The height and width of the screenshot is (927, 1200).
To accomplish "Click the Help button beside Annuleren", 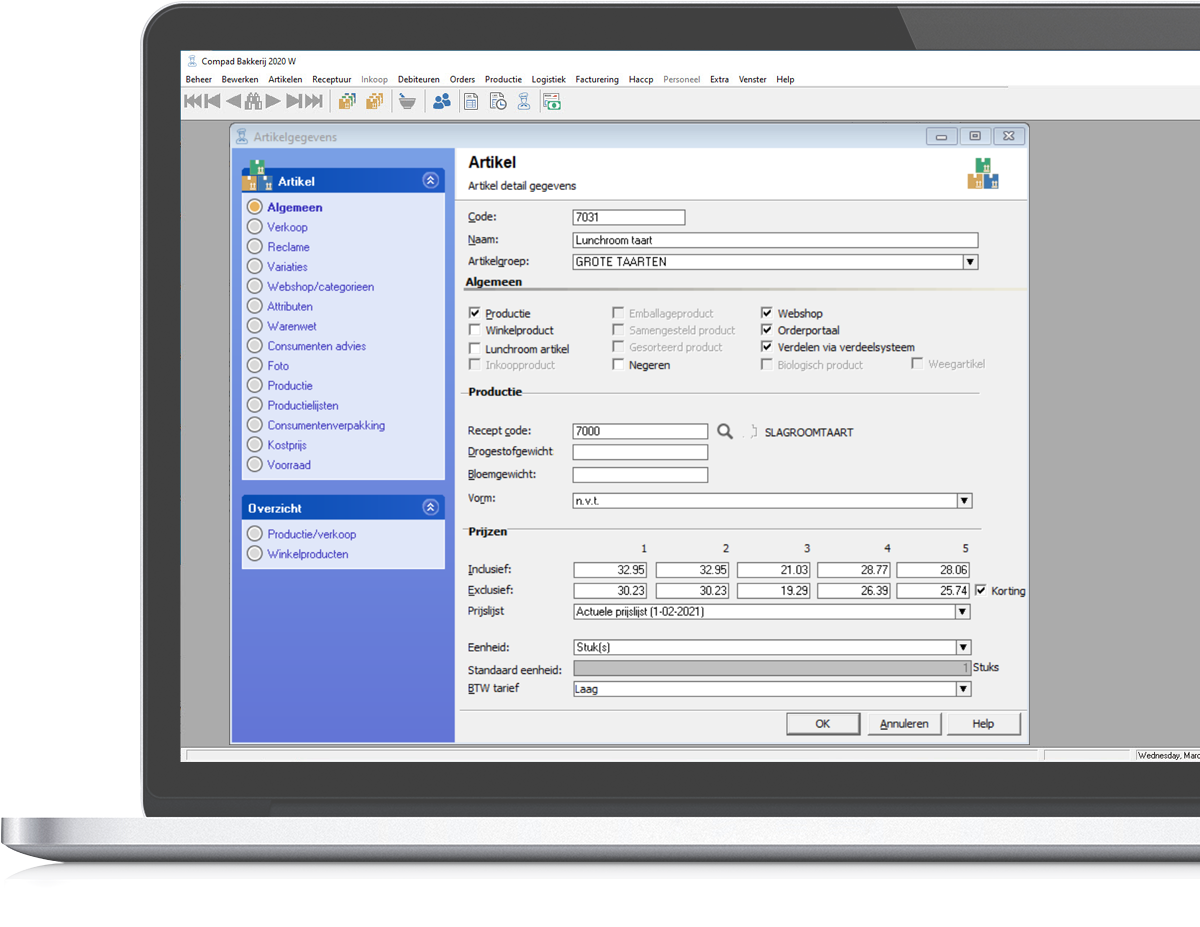I will 983,724.
